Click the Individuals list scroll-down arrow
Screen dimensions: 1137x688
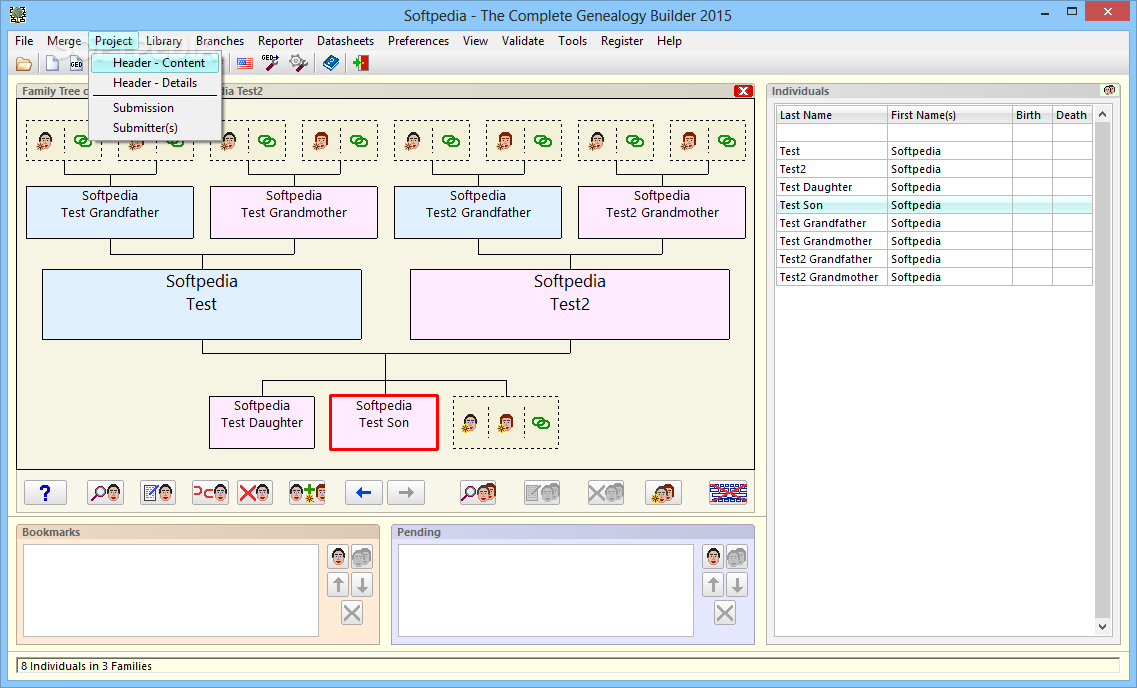[x=1102, y=627]
